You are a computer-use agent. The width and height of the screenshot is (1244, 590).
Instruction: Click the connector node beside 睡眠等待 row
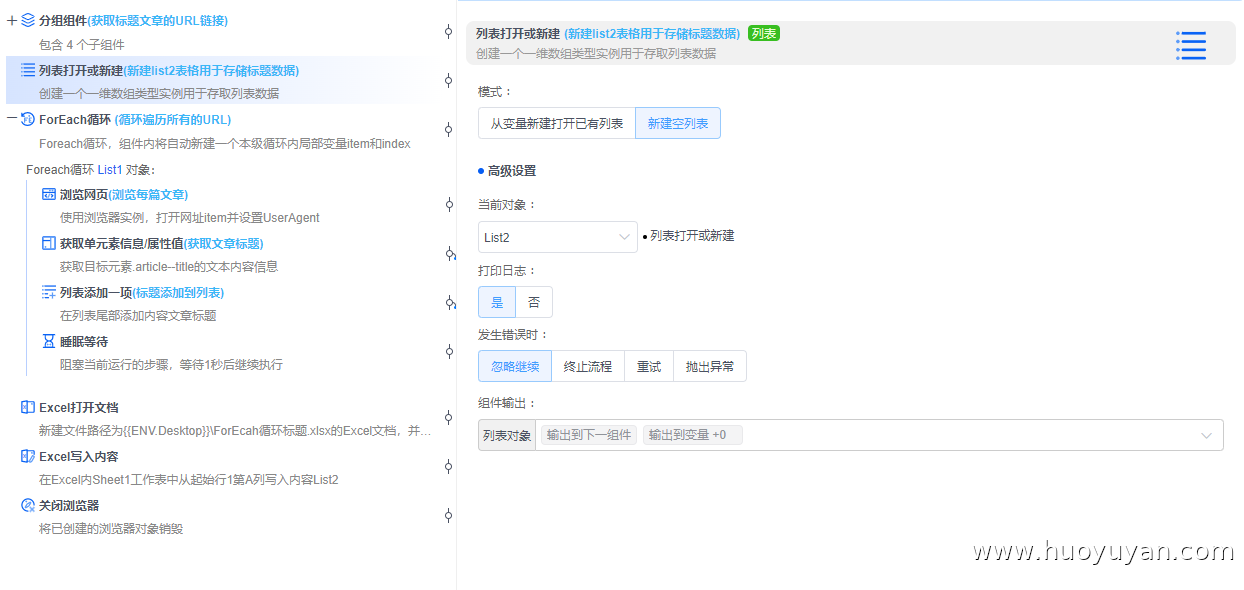(449, 352)
